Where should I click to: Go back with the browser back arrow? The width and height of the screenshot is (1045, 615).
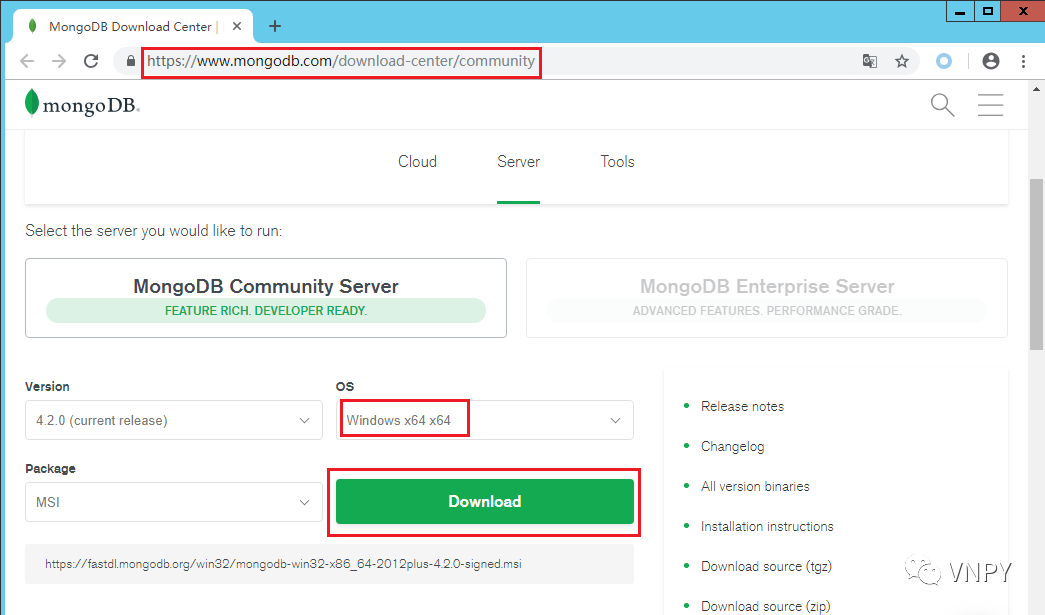(27, 61)
